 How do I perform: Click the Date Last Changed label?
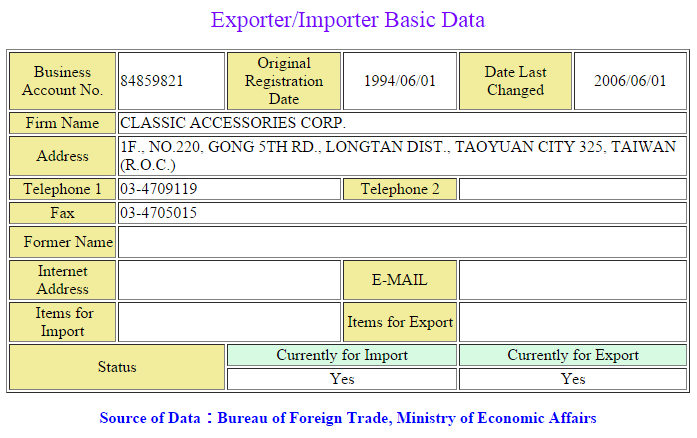(515, 81)
